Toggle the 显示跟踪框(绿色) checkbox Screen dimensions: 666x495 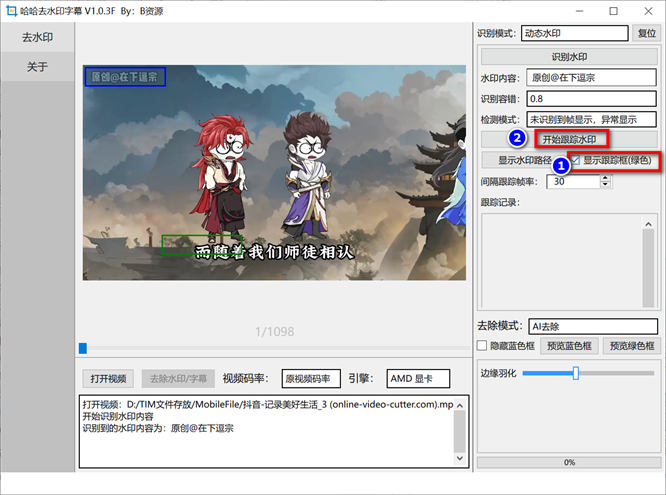pyautogui.click(x=576, y=160)
